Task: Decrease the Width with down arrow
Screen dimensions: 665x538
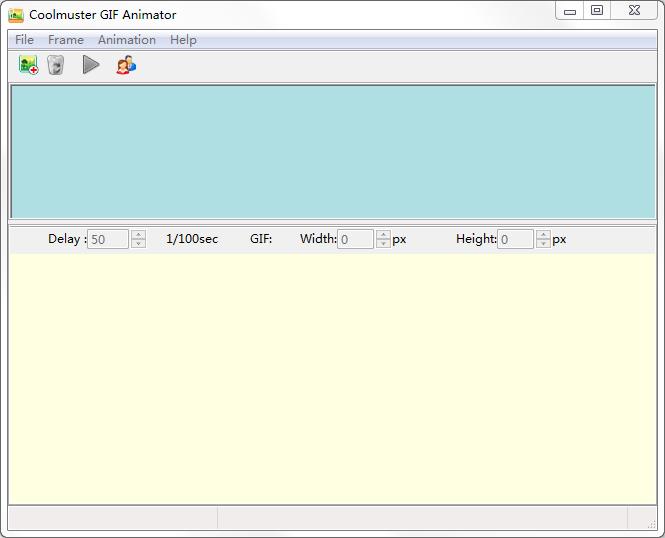Action: click(x=383, y=244)
